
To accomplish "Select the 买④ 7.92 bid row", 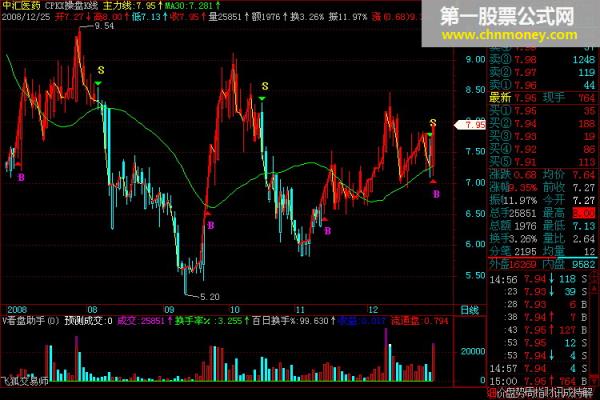I will [543, 149].
